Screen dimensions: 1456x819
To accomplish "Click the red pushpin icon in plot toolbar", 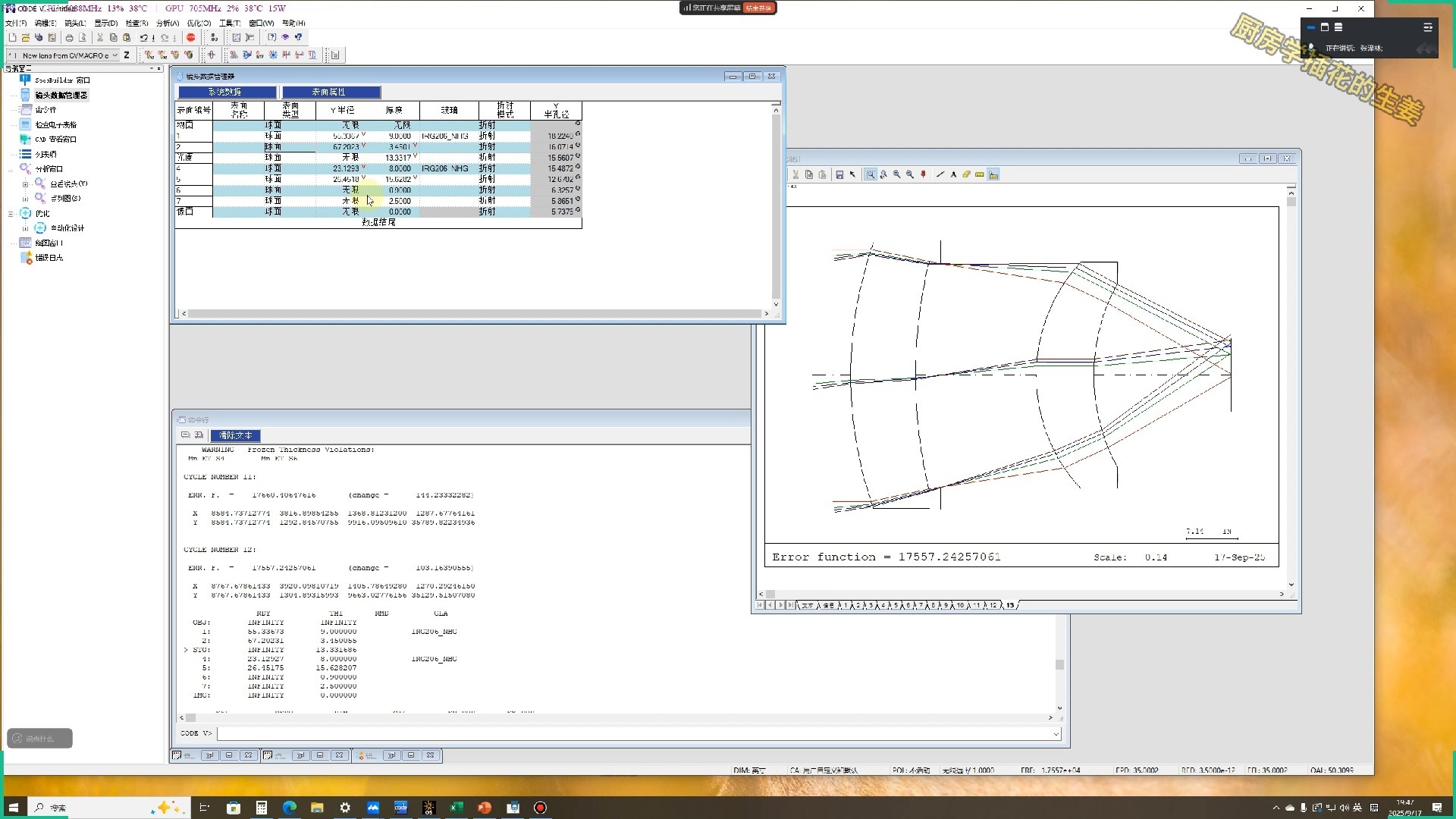I will pyautogui.click(x=923, y=174).
